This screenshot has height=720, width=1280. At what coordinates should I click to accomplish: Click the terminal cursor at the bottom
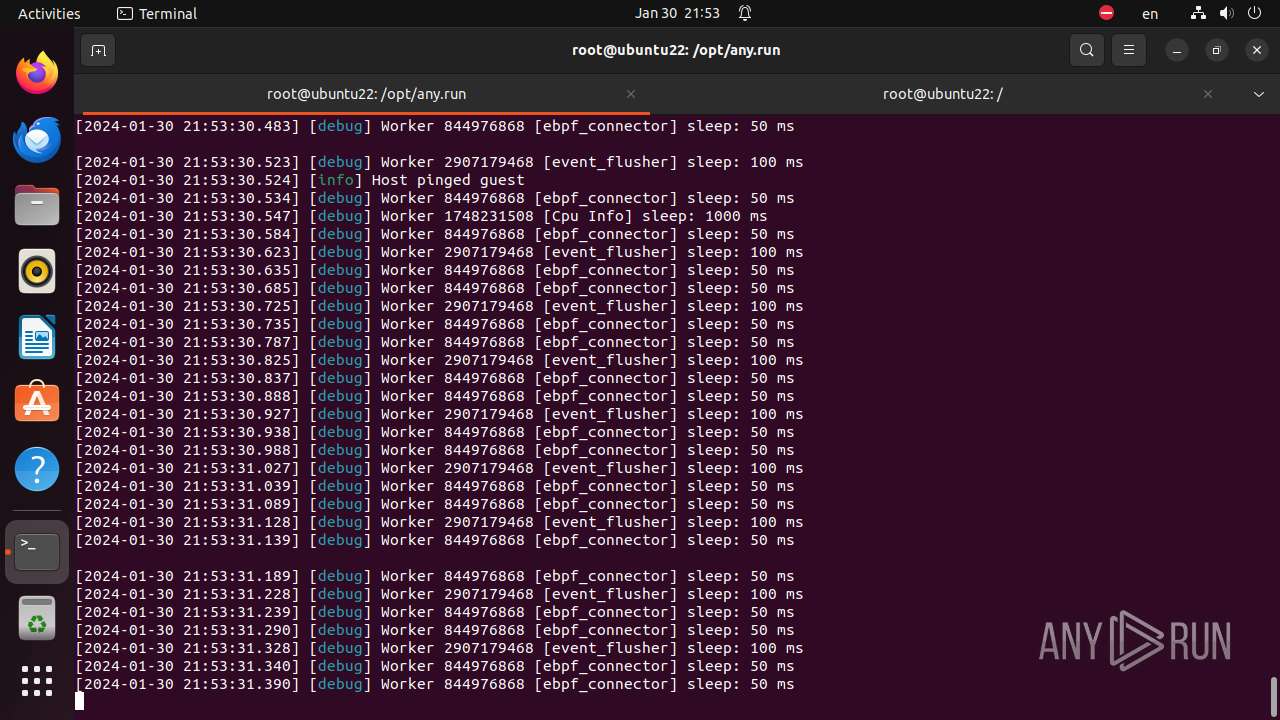pos(80,702)
